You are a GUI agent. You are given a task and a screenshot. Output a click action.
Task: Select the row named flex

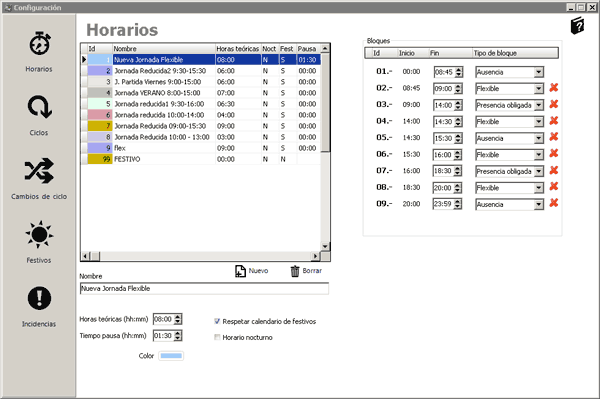coord(201,148)
